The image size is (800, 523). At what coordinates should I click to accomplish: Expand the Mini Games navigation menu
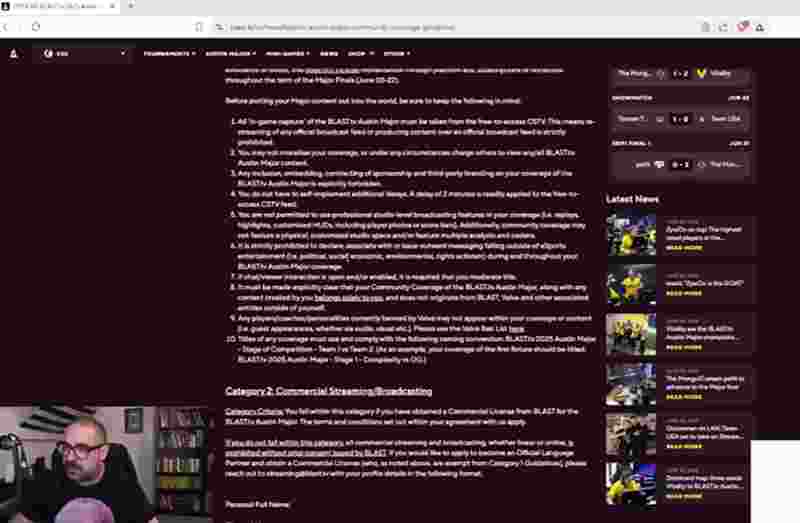[x=287, y=54]
